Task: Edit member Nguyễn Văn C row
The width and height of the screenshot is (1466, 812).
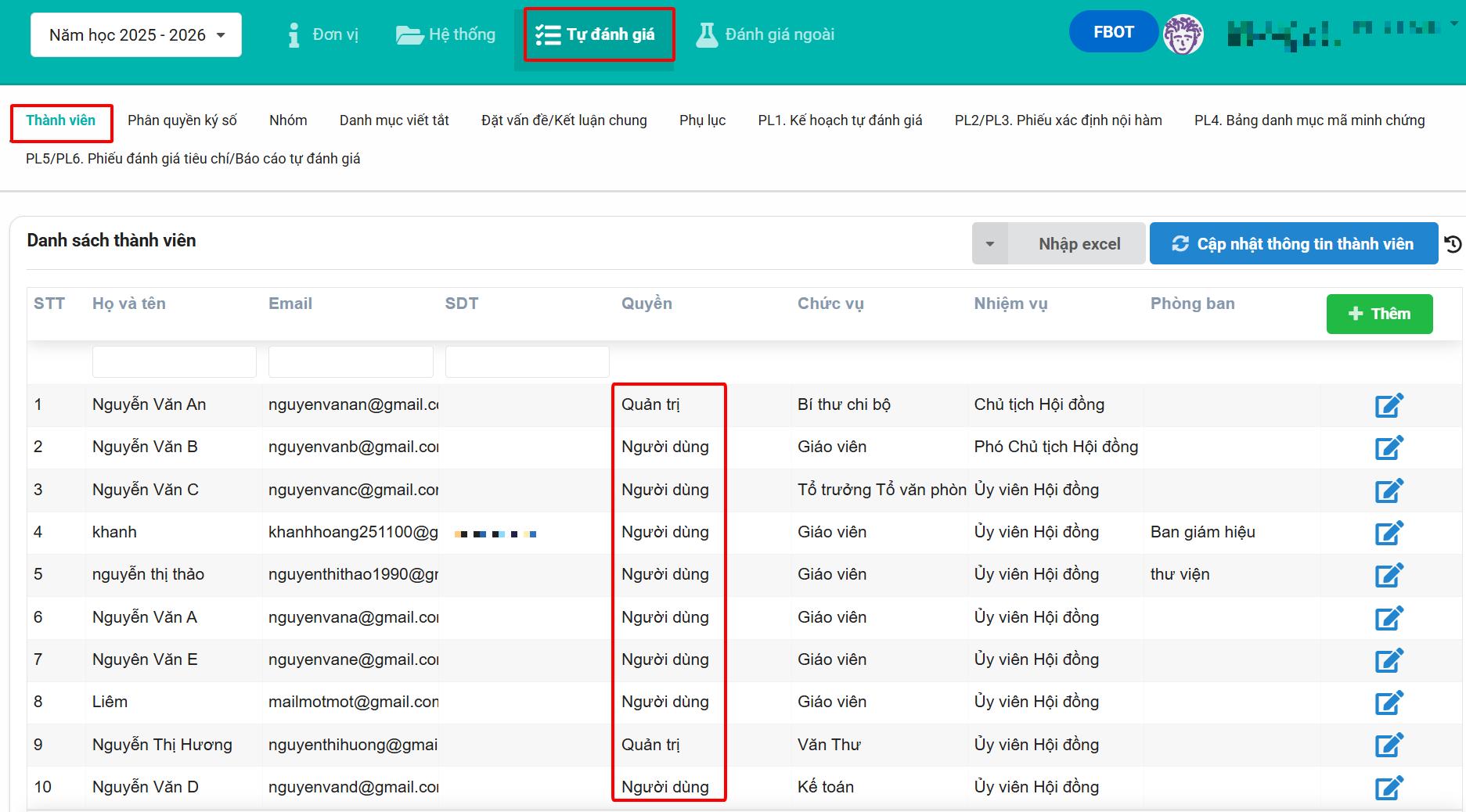Action: [x=1389, y=490]
